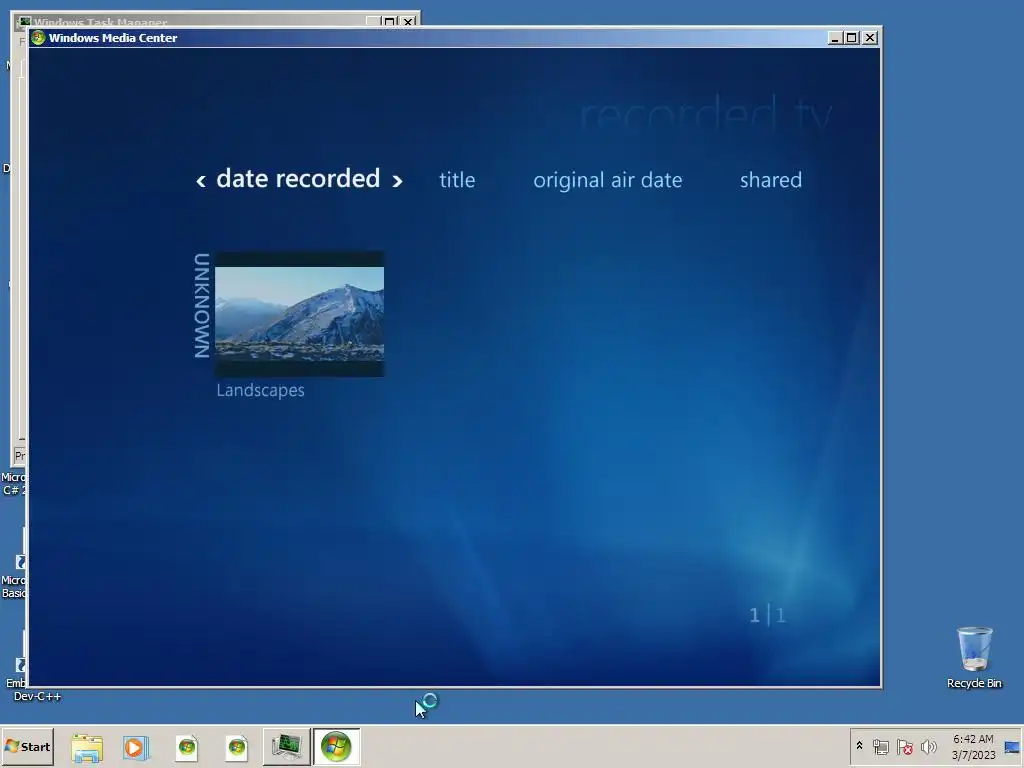Launch Windows Media Player from taskbar
Viewport: 1024px width, 768px height.
click(x=136, y=747)
